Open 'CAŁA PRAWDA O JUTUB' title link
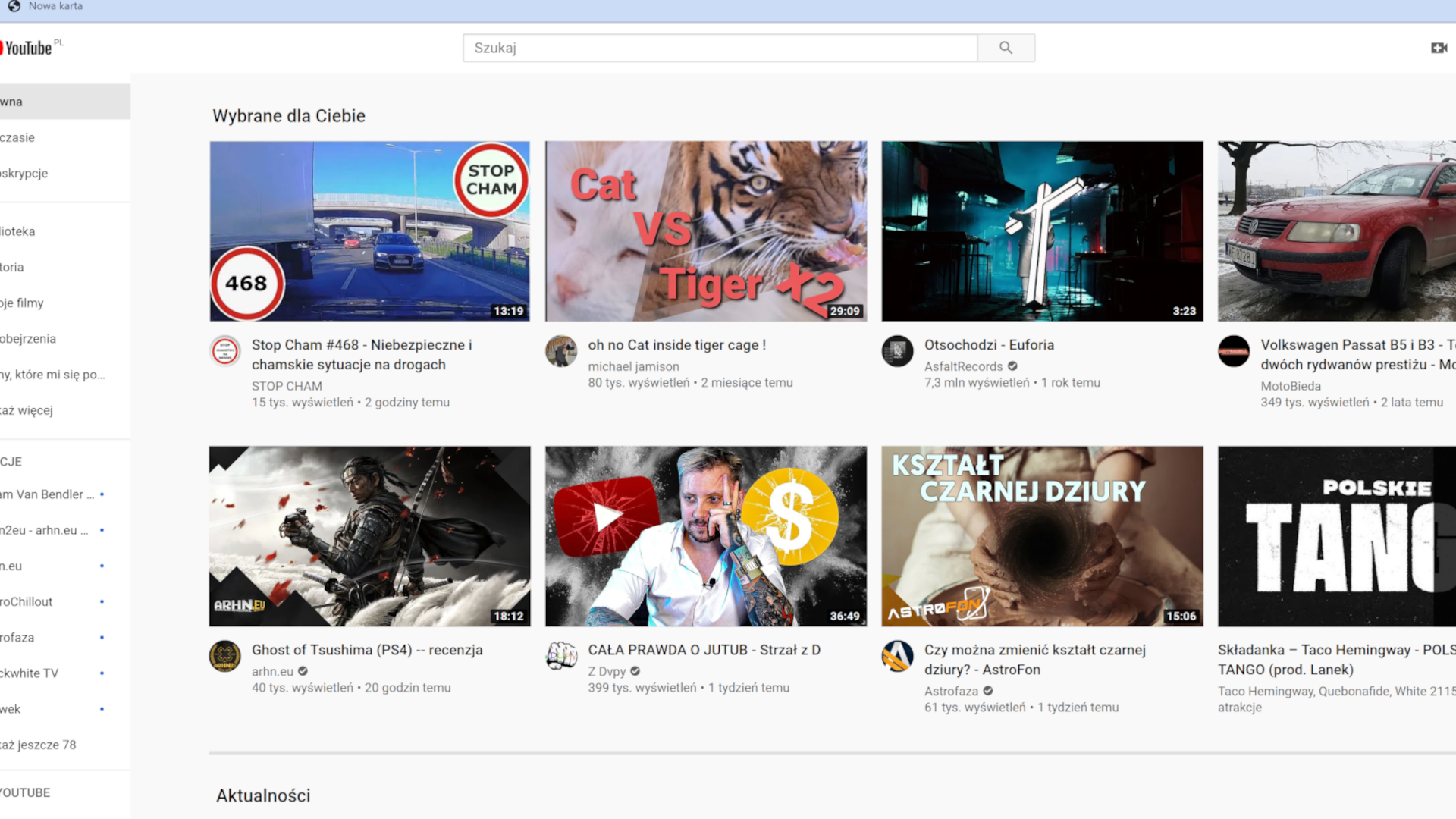 [x=704, y=650]
